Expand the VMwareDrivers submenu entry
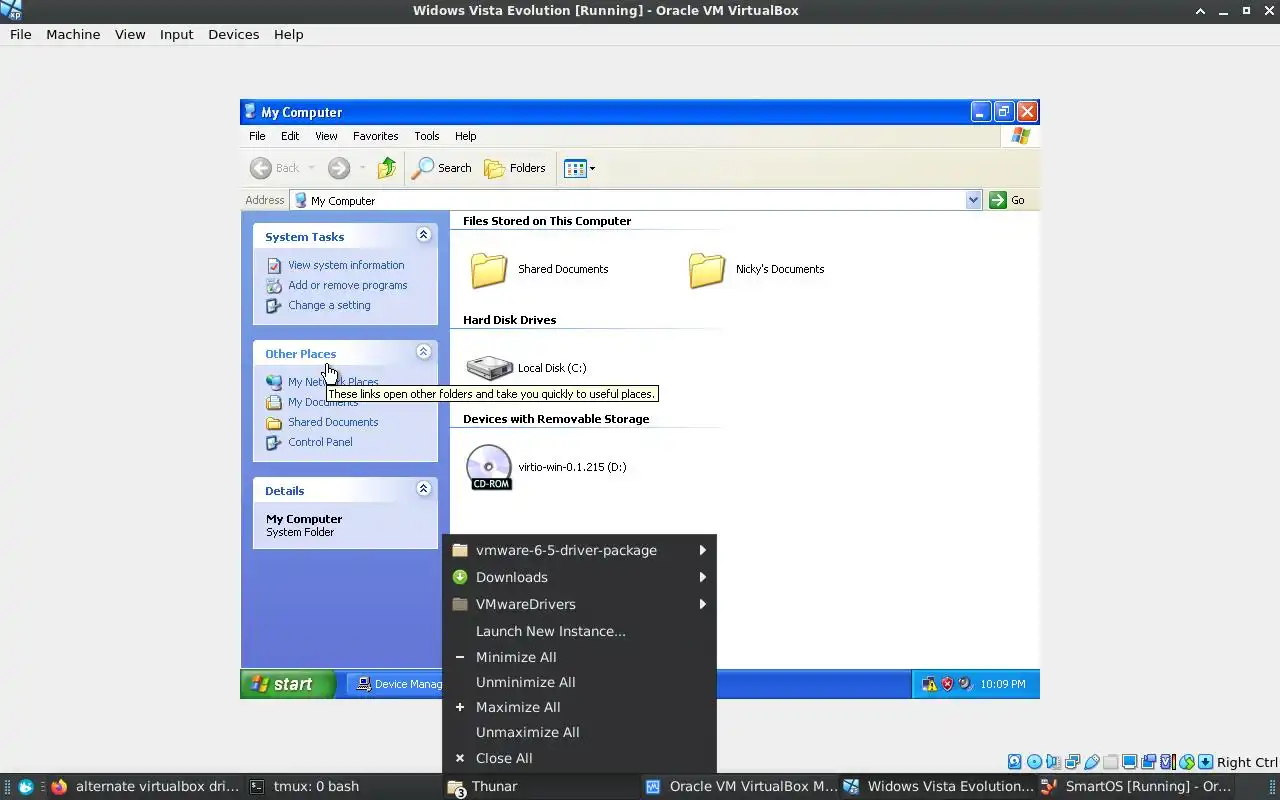Viewport: 1280px width, 800px height. pos(579,604)
